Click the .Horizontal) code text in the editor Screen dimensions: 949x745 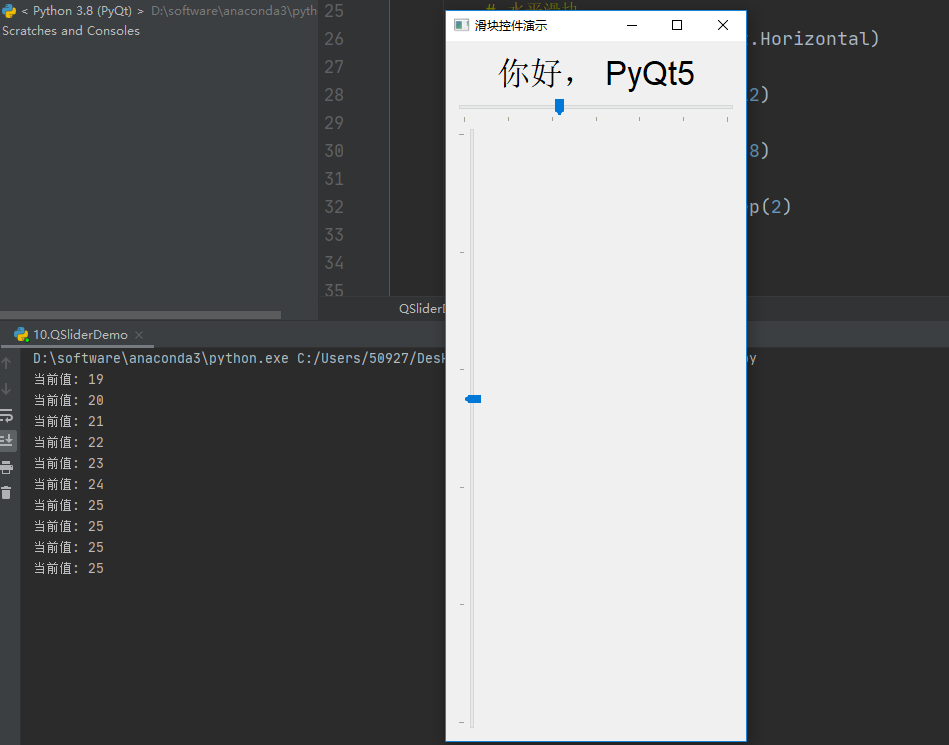(813, 39)
